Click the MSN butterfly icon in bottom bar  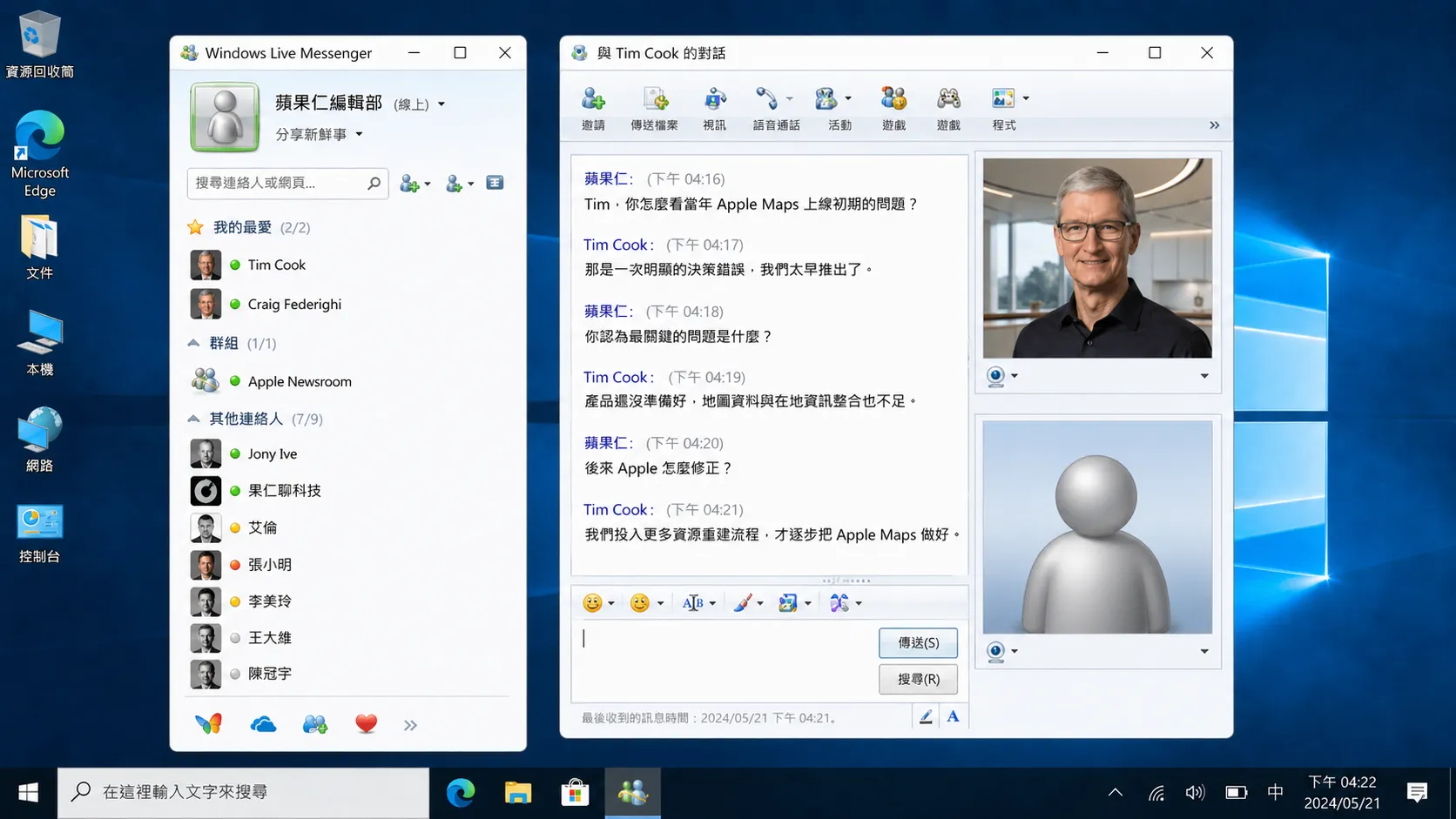click(x=208, y=724)
